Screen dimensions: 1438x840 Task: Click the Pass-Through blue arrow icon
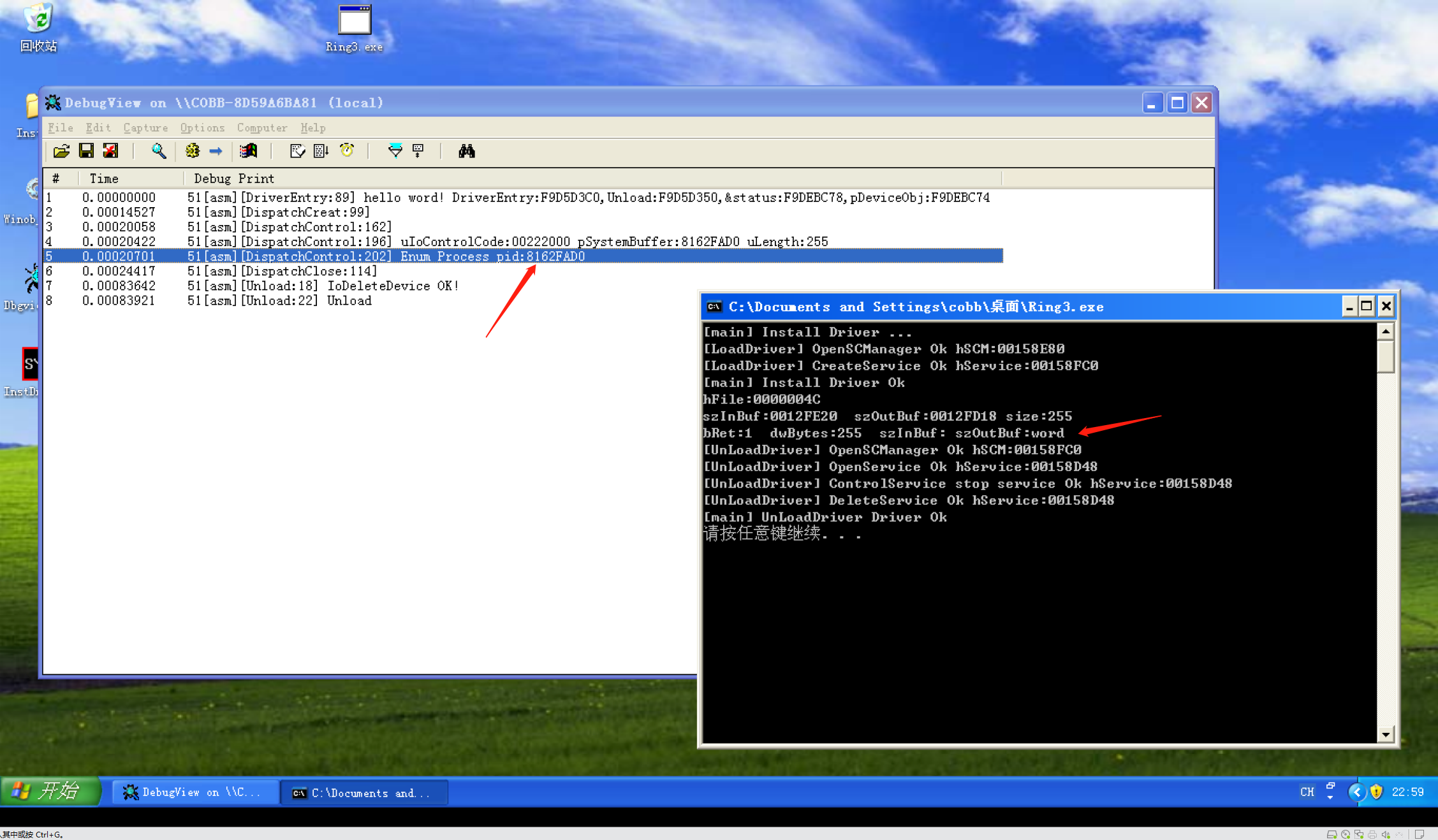[x=216, y=151]
